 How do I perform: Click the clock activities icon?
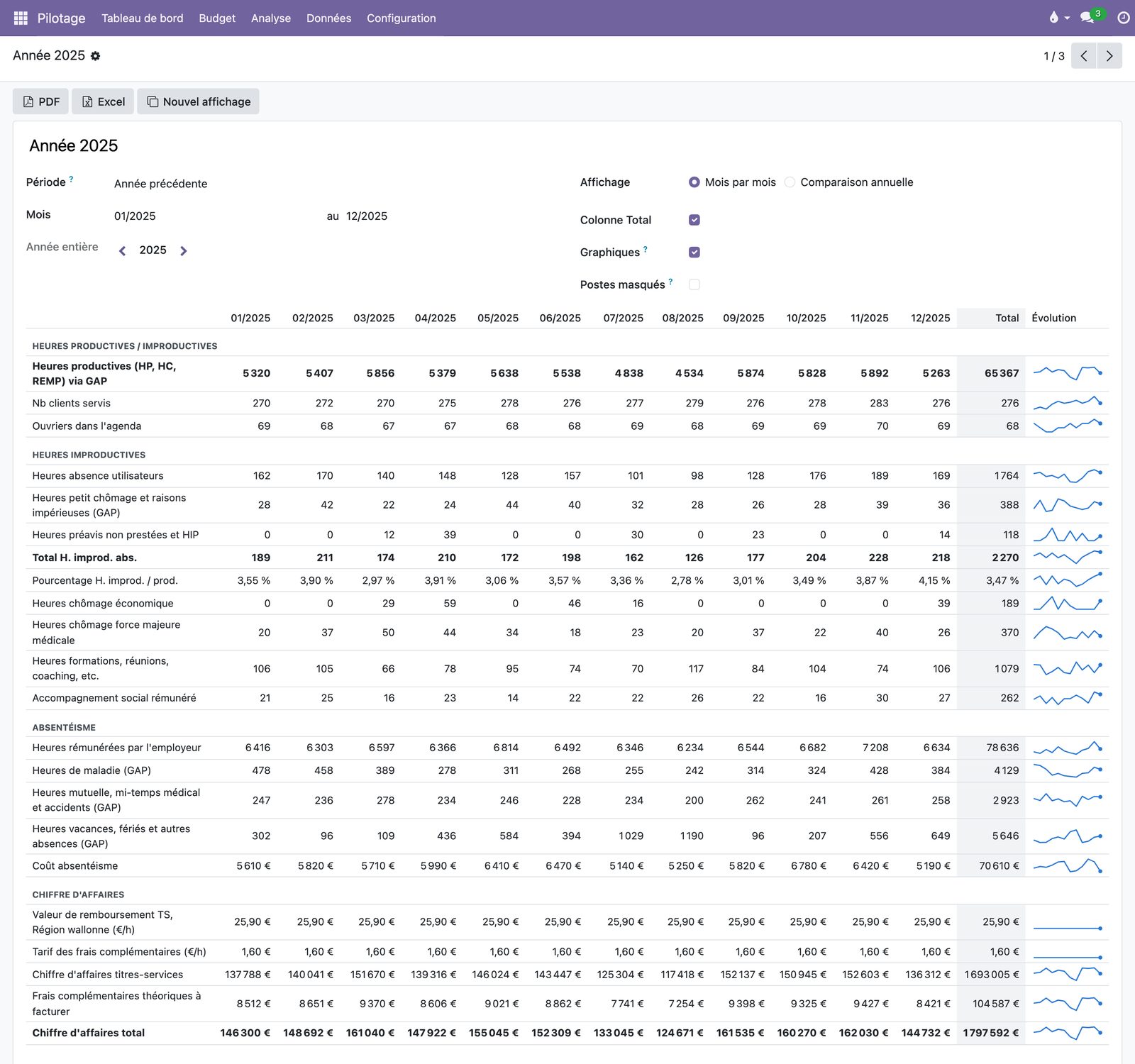click(1124, 18)
